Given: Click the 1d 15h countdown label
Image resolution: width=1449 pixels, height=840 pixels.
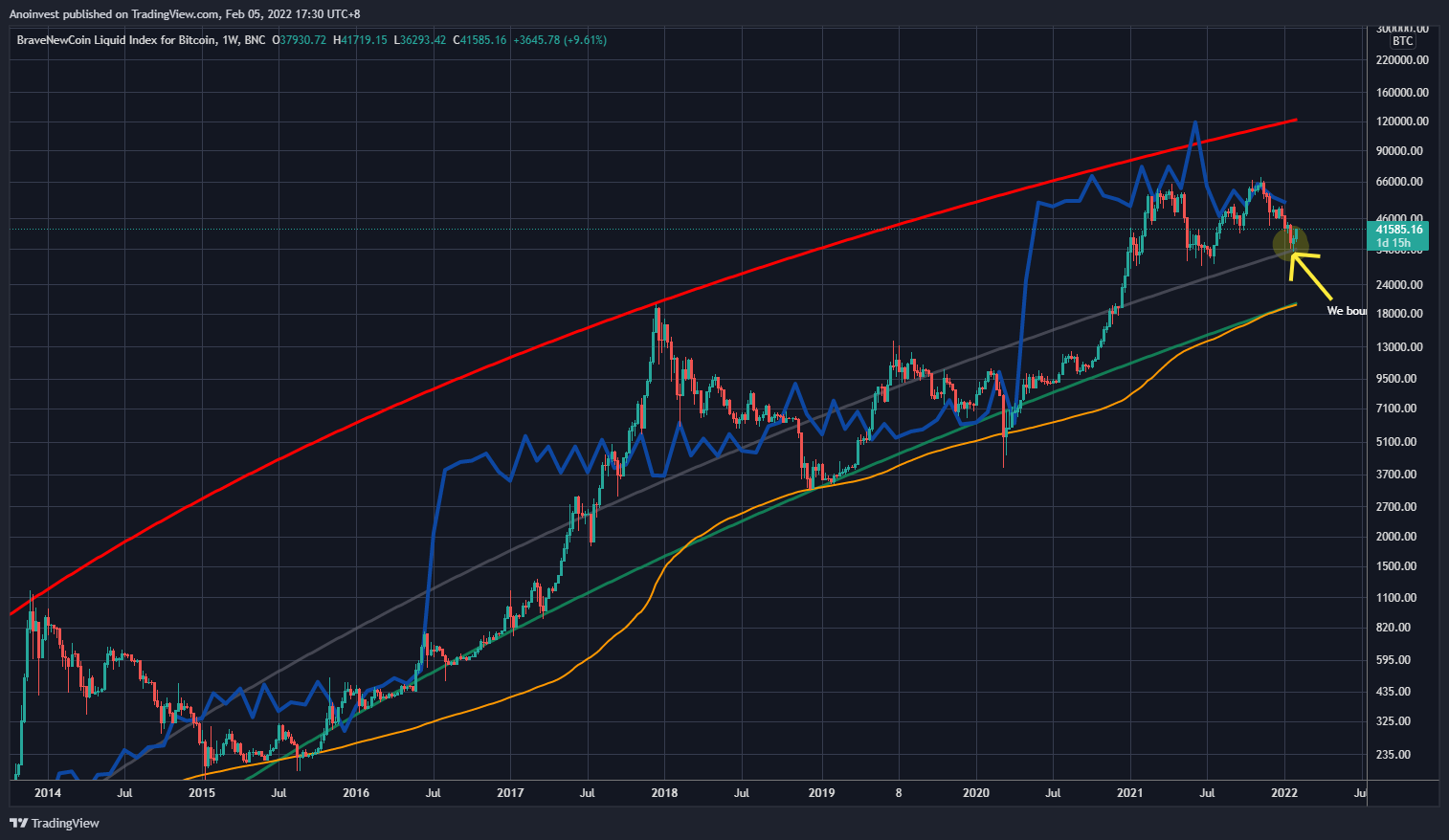Looking at the screenshot, I should point(1393,243).
